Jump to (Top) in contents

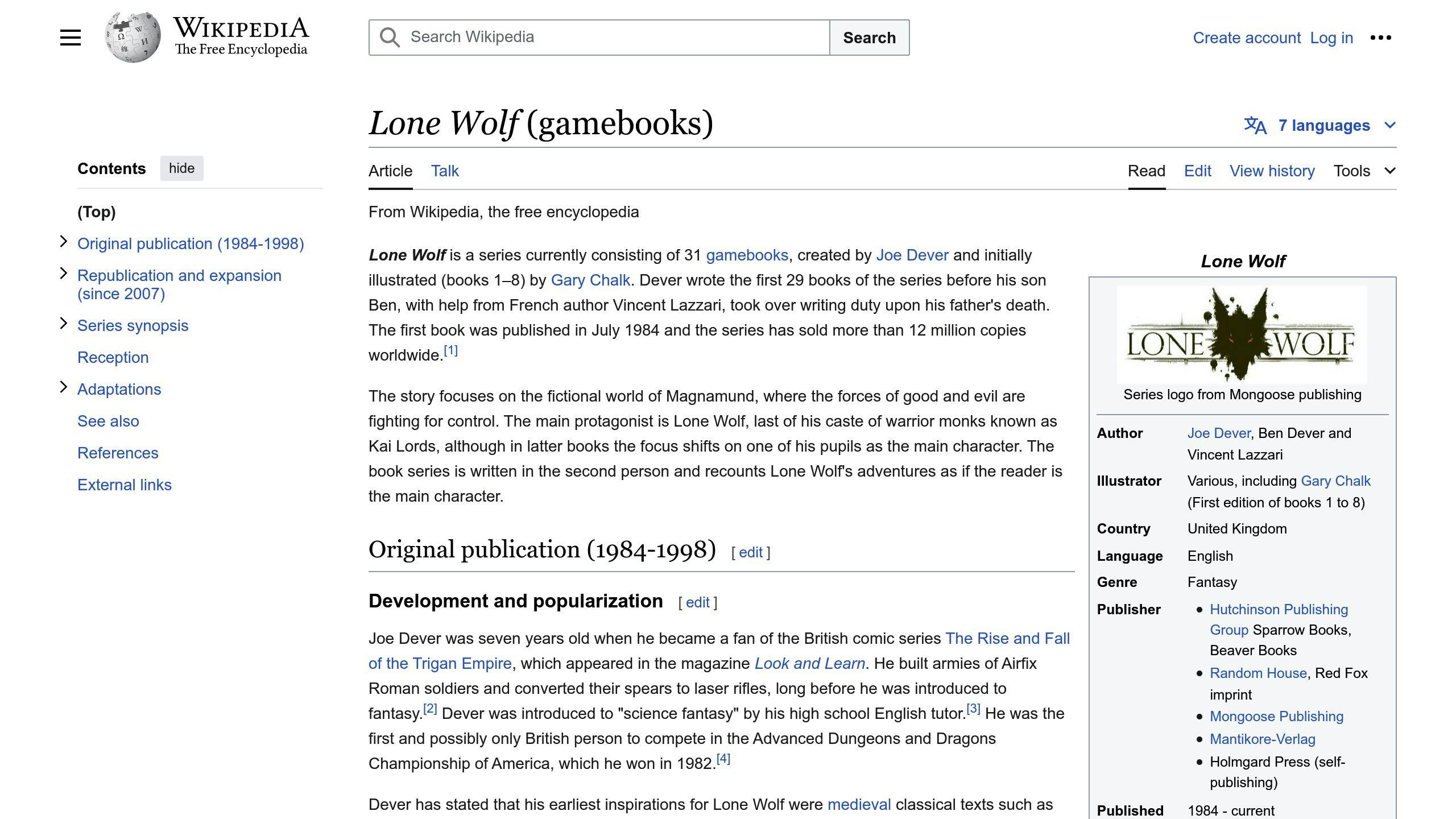pos(97,212)
